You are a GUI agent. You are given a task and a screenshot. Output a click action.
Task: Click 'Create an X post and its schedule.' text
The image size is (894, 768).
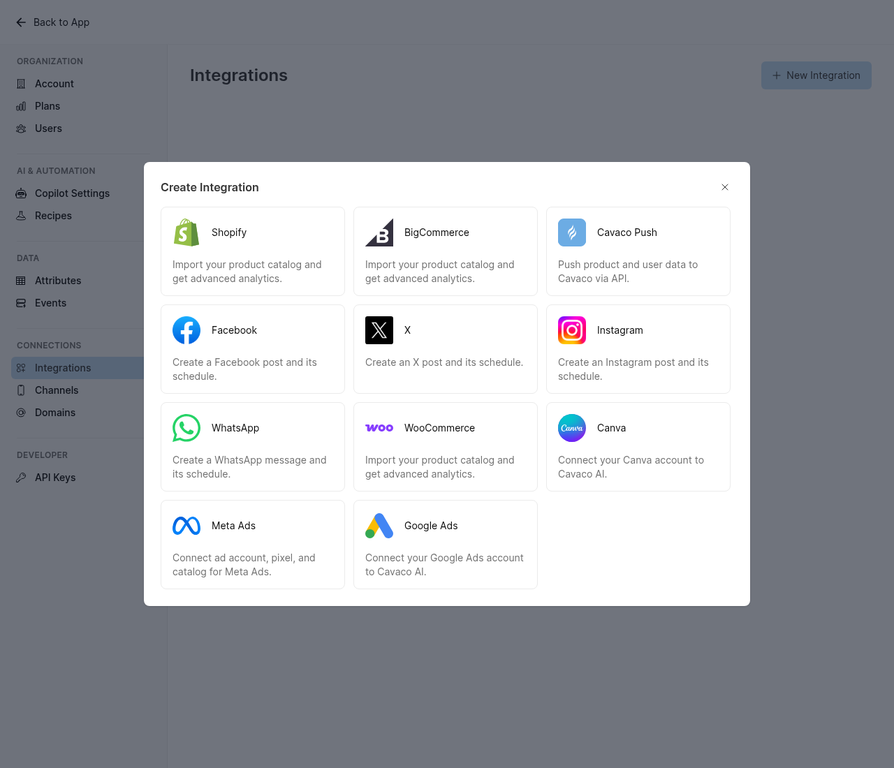click(444, 362)
